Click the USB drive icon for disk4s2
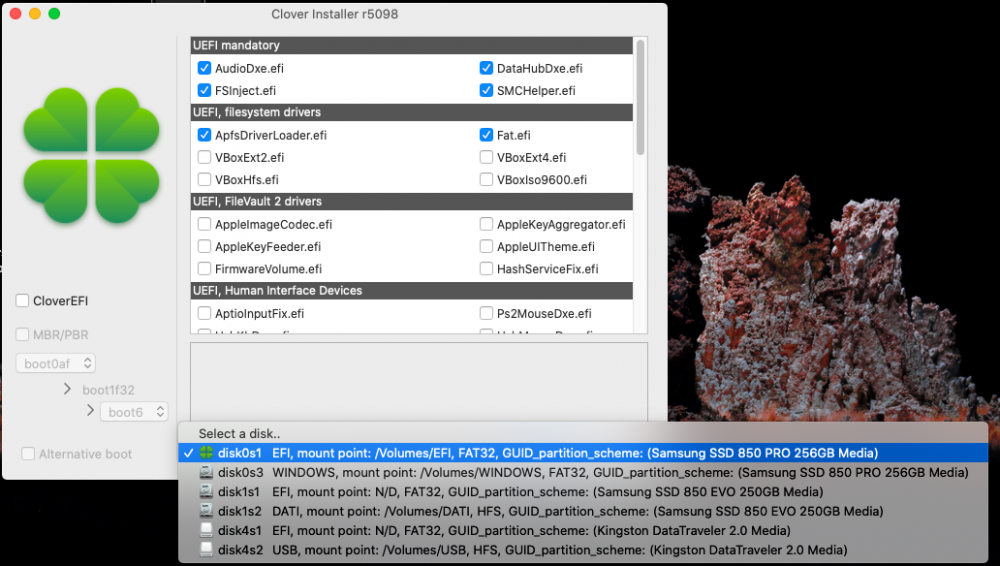1000x566 pixels. coord(206,550)
